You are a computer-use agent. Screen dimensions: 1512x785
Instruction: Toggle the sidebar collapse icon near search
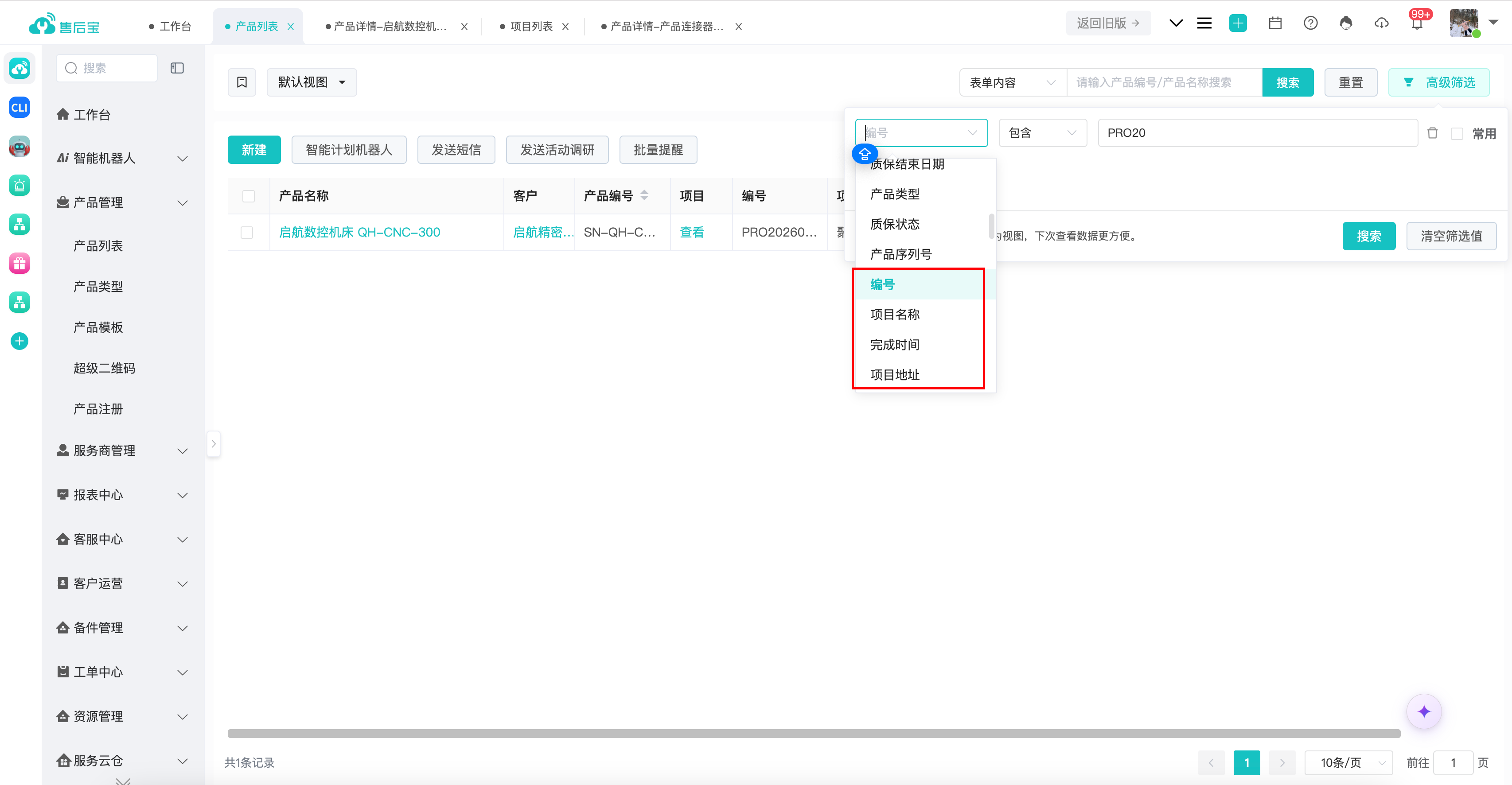177,68
